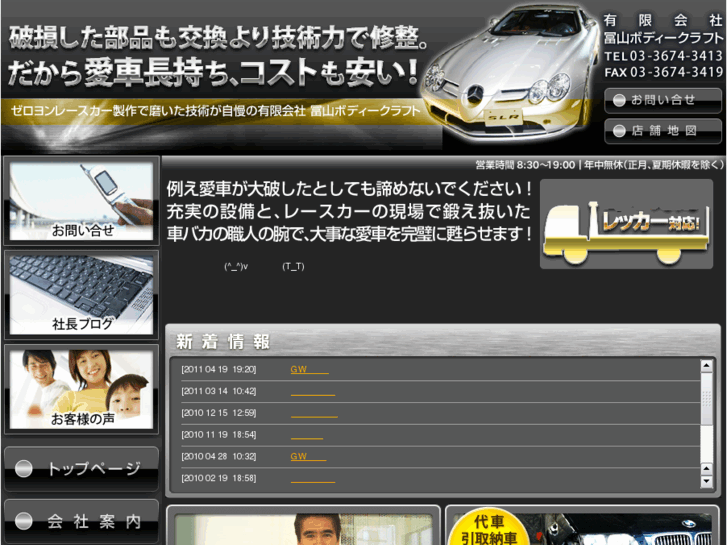Click the 冨山ボディークラフト company name in header
Viewport: 727px width, 545px height.
[663, 38]
